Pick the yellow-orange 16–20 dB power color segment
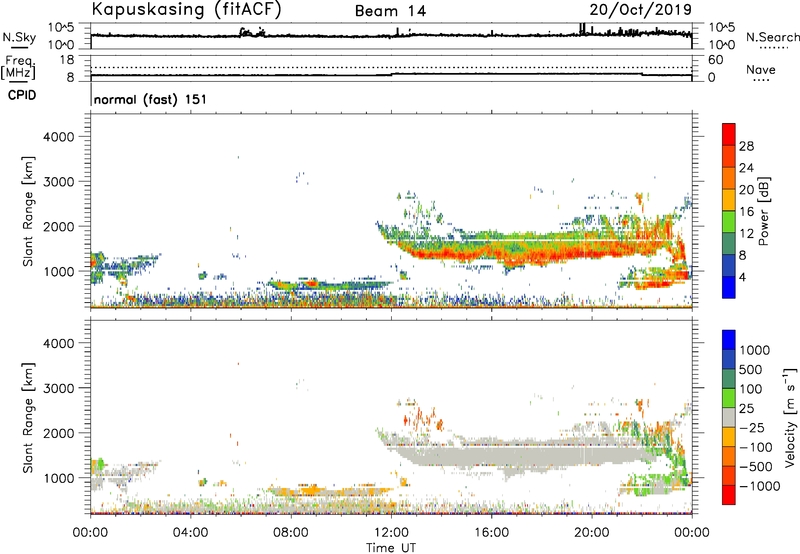The height and width of the screenshot is (554, 800). [729, 200]
